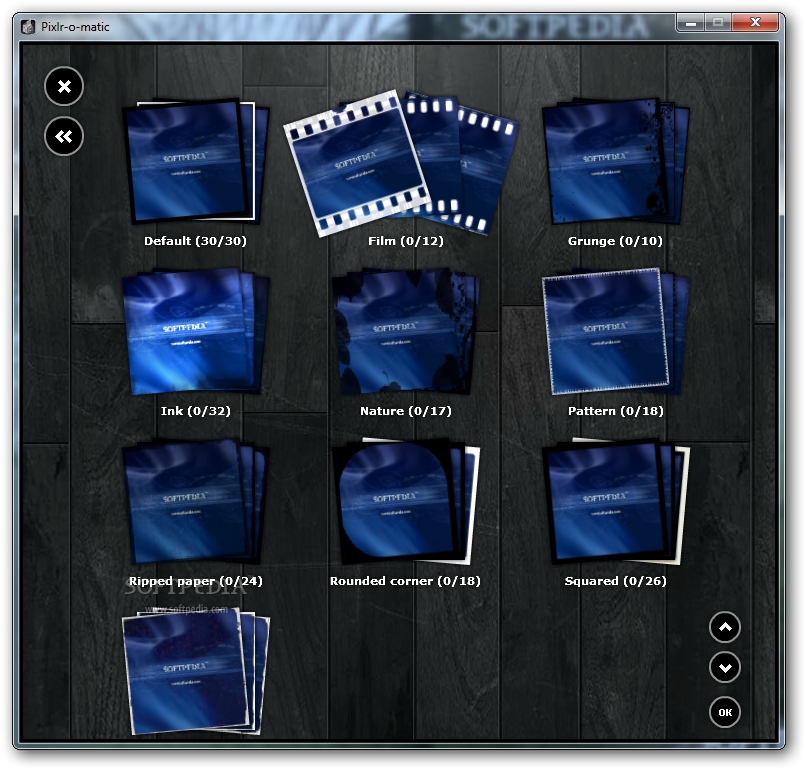Click the "Nature (0/17)" label

[x=406, y=411]
